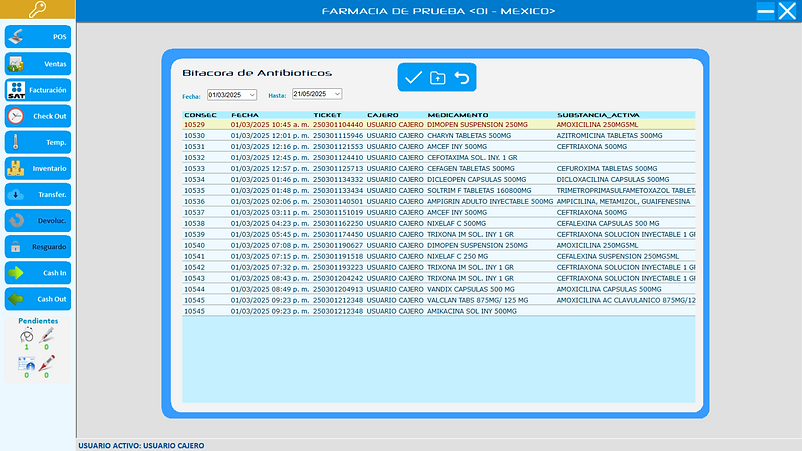Click the SUBSTANCIA_ACTIVA column header
This screenshot has height=451, width=802.
598,115
